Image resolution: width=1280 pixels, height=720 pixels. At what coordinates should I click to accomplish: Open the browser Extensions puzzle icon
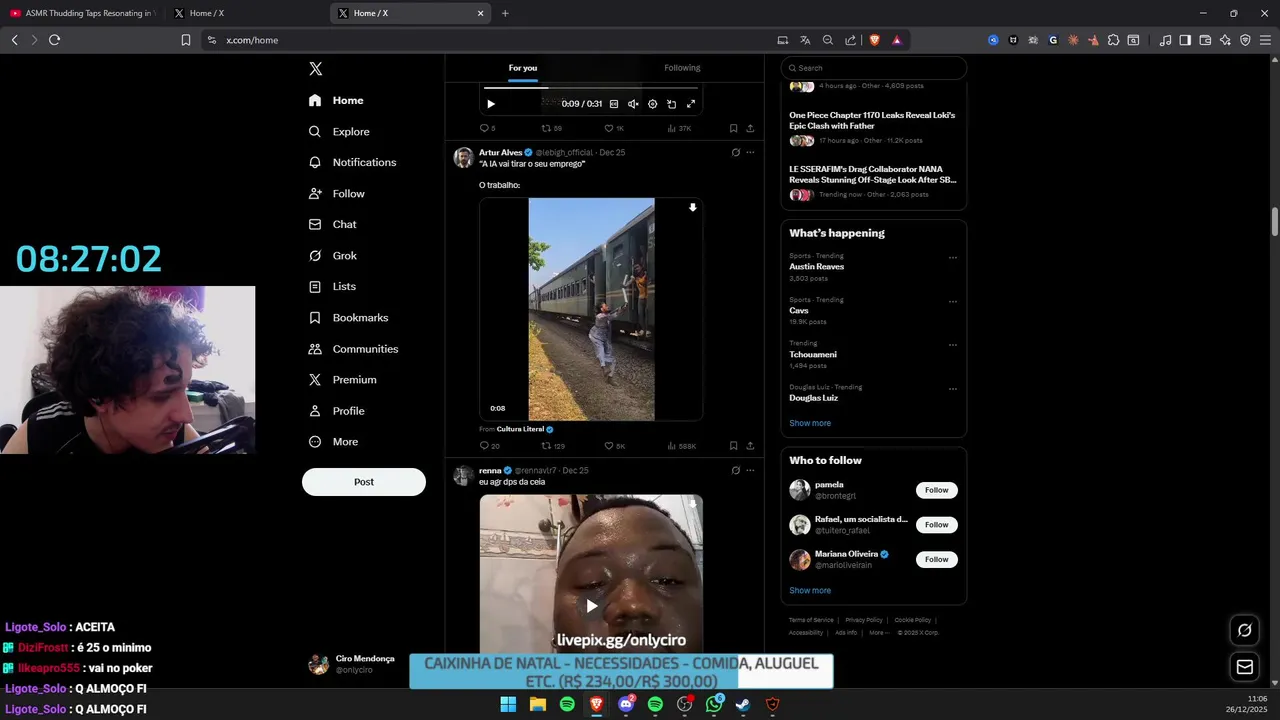click(1113, 40)
